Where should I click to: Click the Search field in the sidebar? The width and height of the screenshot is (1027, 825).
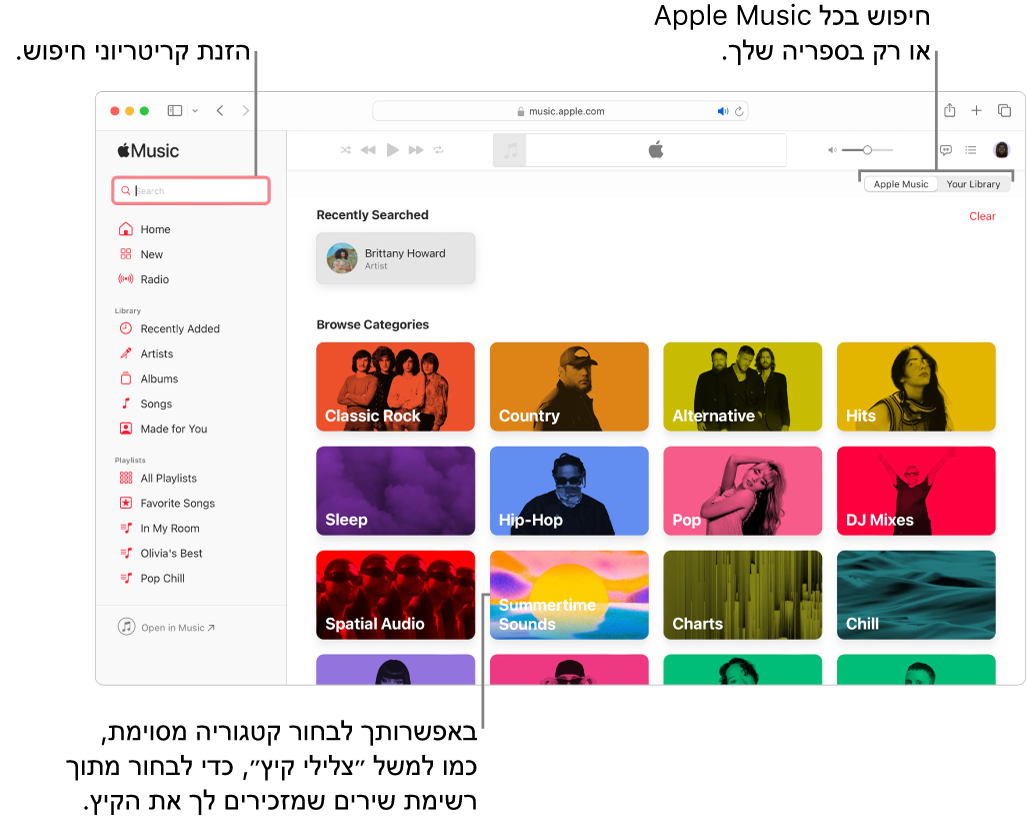pyautogui.click(x=191, y=191)
